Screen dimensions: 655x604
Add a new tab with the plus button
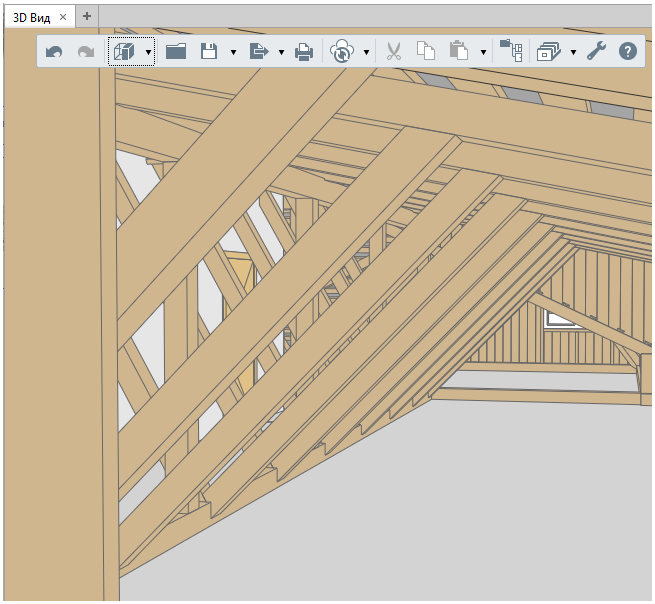click(87, 16)
